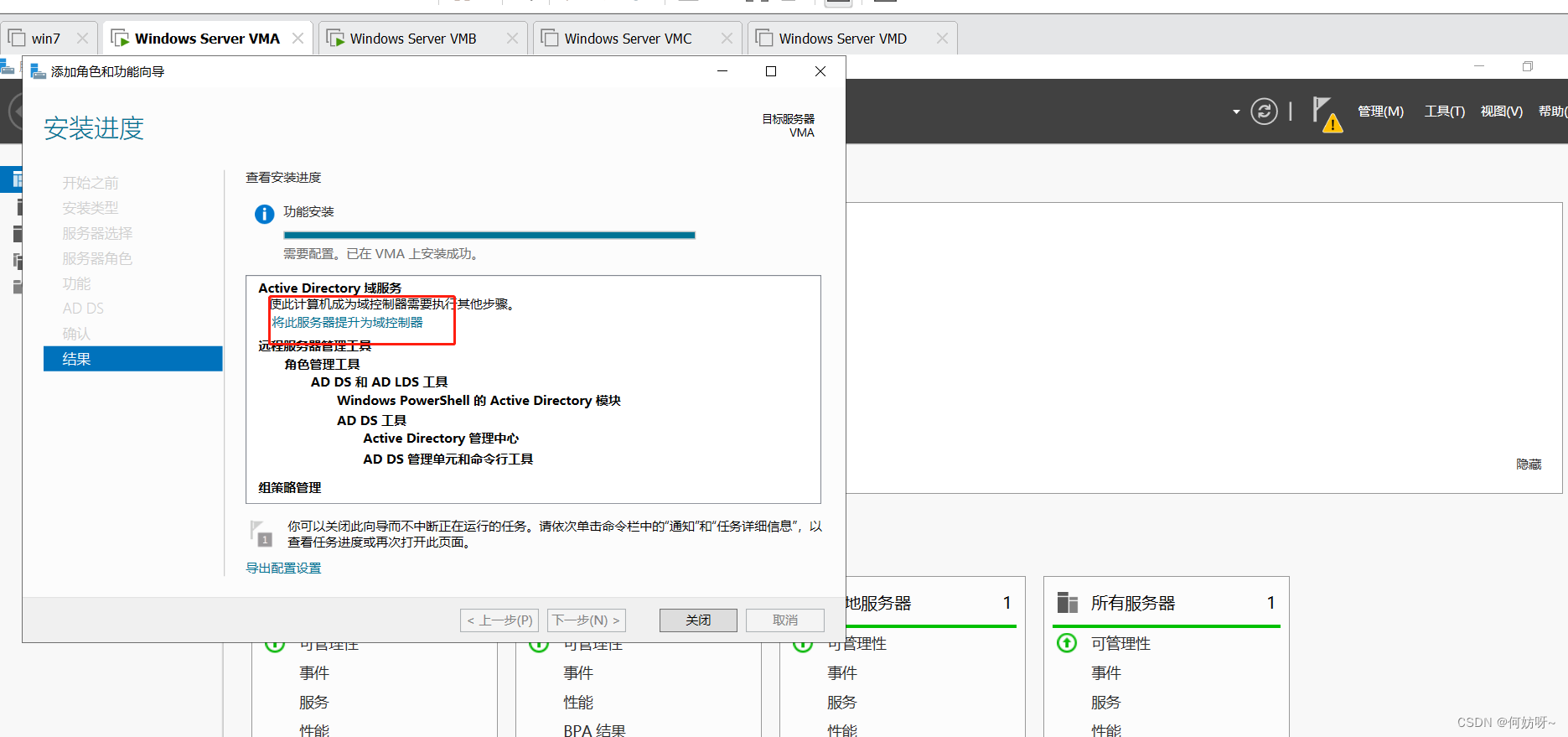Click the 添加角色和功能向导 title bar icon

click(38, 71)
